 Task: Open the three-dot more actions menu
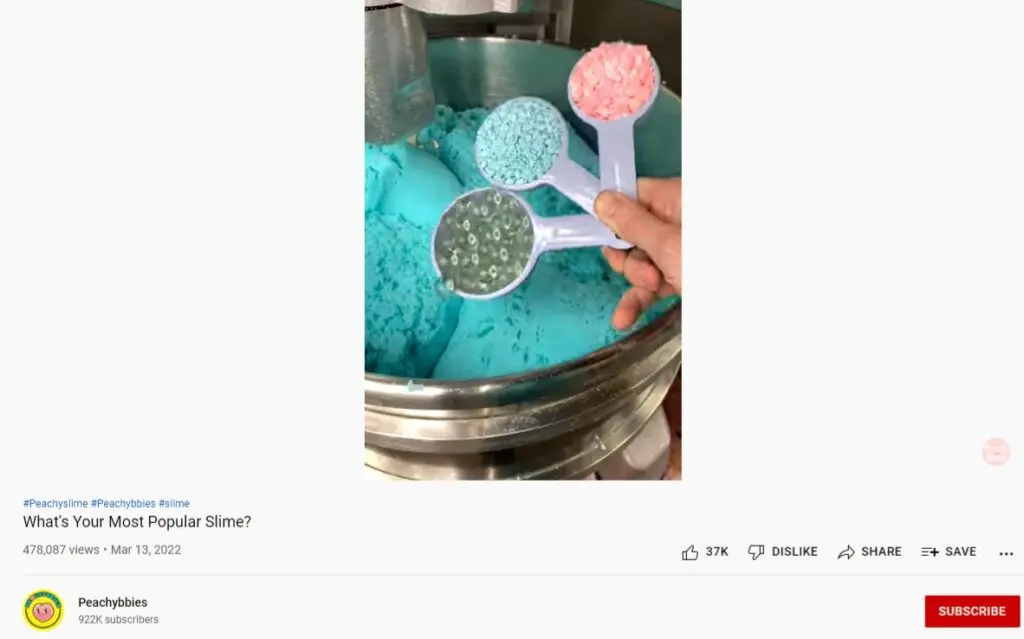tap(1006, 553)
